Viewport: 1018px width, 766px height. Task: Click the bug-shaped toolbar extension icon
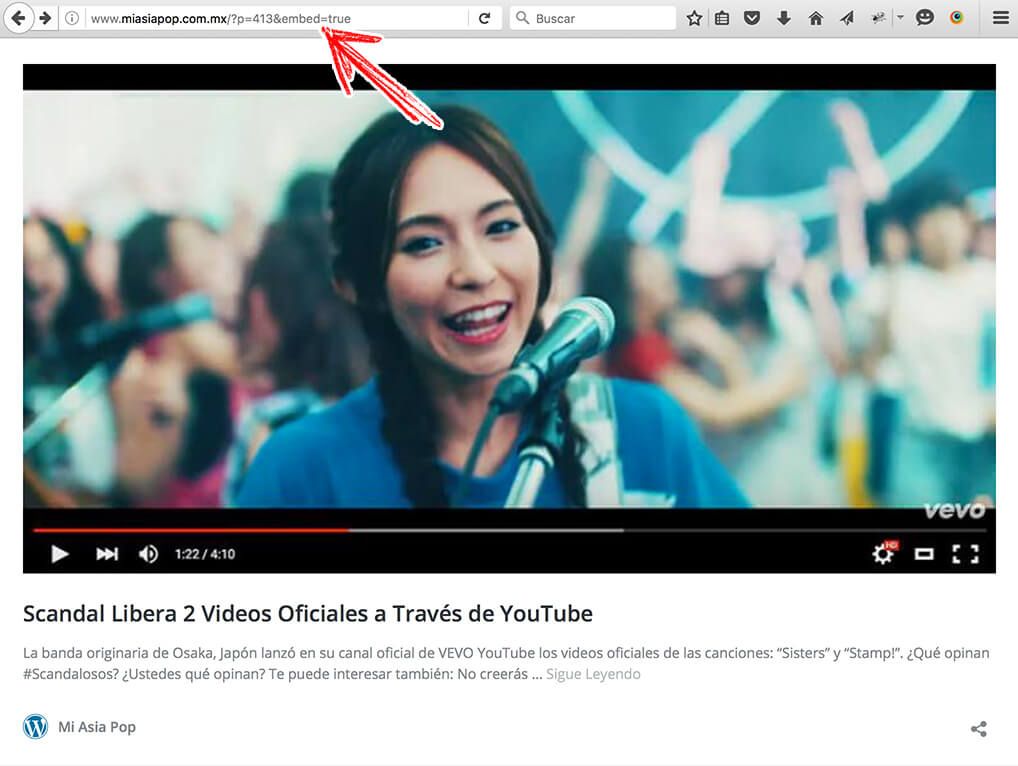point(878,18)
